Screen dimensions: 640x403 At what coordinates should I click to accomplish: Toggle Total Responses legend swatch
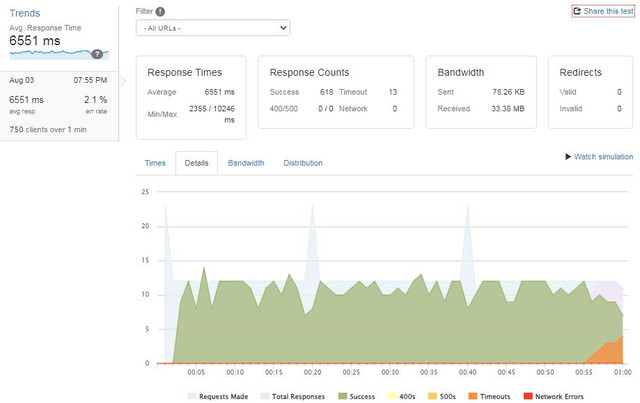[x=265, y=396]
